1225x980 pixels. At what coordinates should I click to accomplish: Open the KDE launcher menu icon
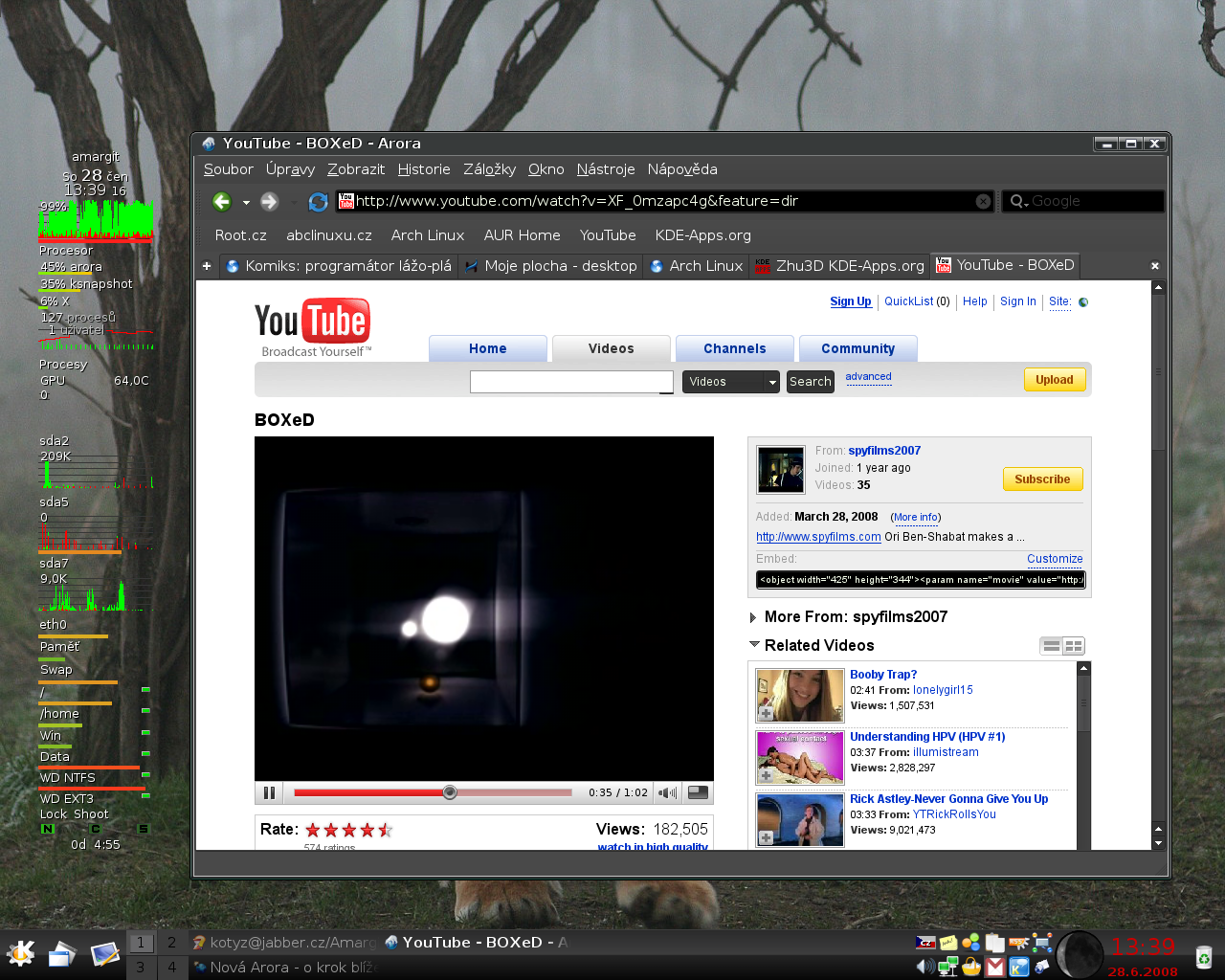coord(20,954)
